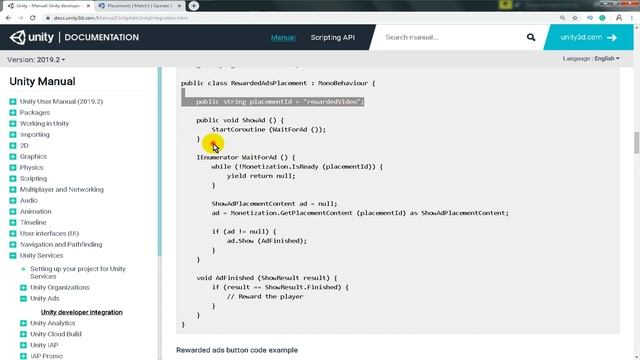
Task: Expand the 2D node
Action: tap(13, 146)
